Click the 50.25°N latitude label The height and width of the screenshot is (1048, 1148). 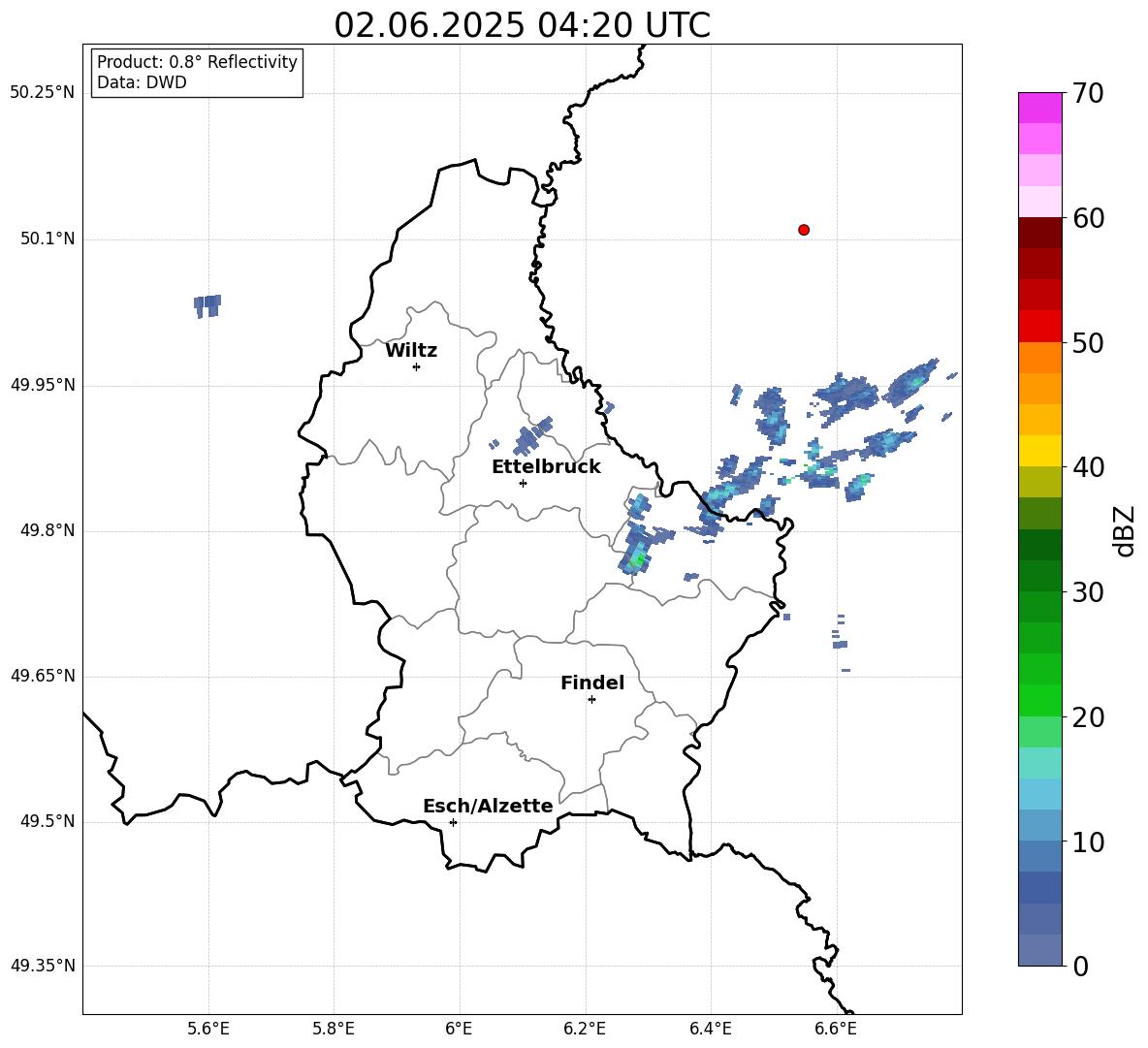[x=43, y=93]
